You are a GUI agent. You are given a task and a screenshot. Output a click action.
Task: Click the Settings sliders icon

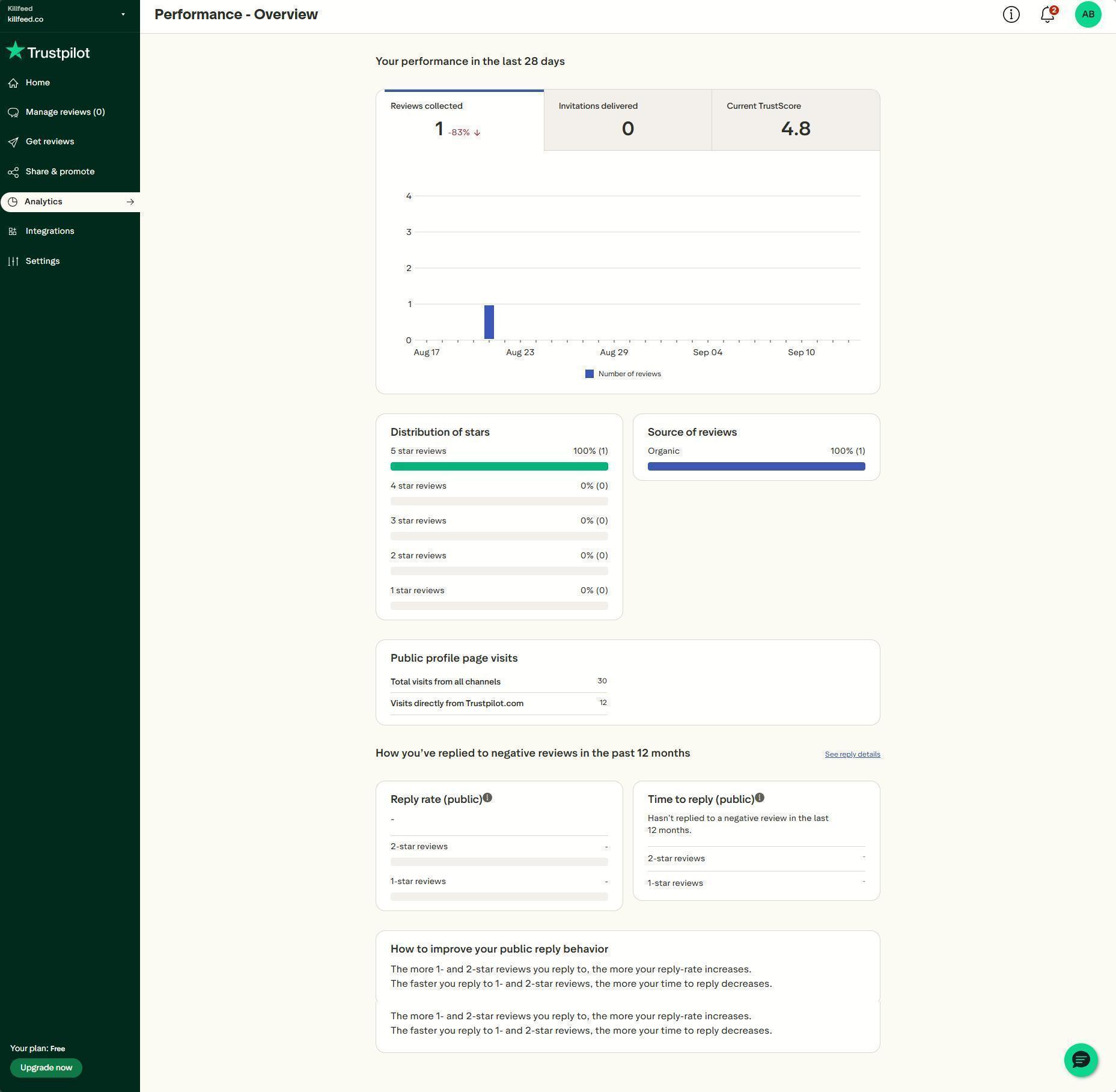13,261
